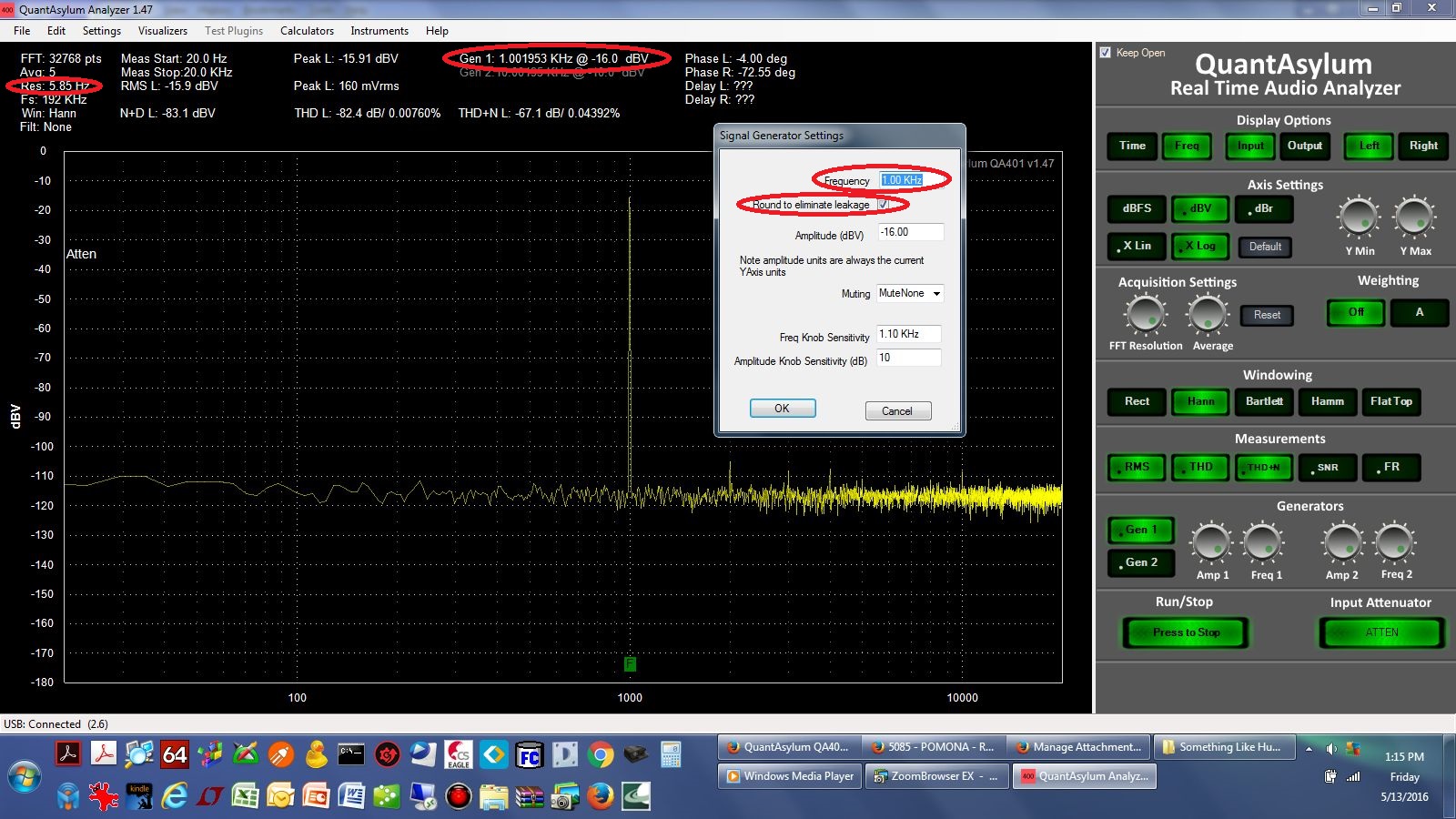
Task: Switch display to Time domain
Action: tap(1132, 146)
